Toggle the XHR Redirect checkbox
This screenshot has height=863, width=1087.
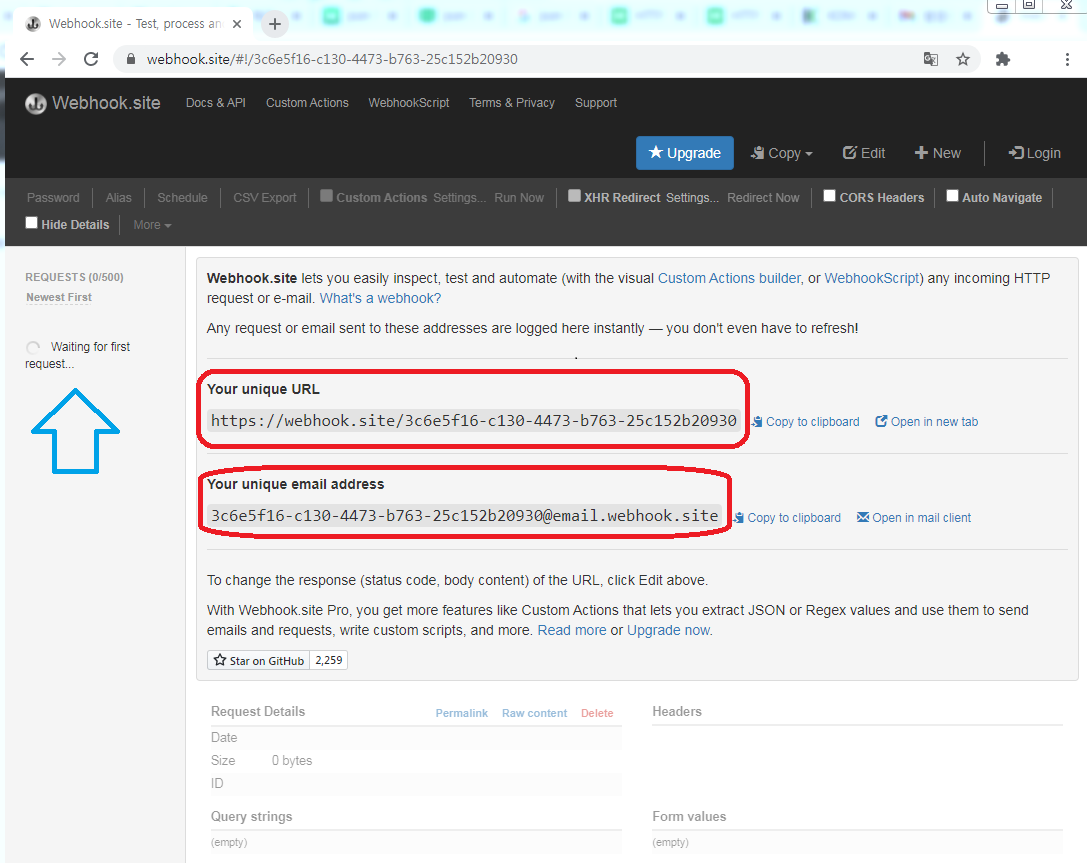point(574,196)
